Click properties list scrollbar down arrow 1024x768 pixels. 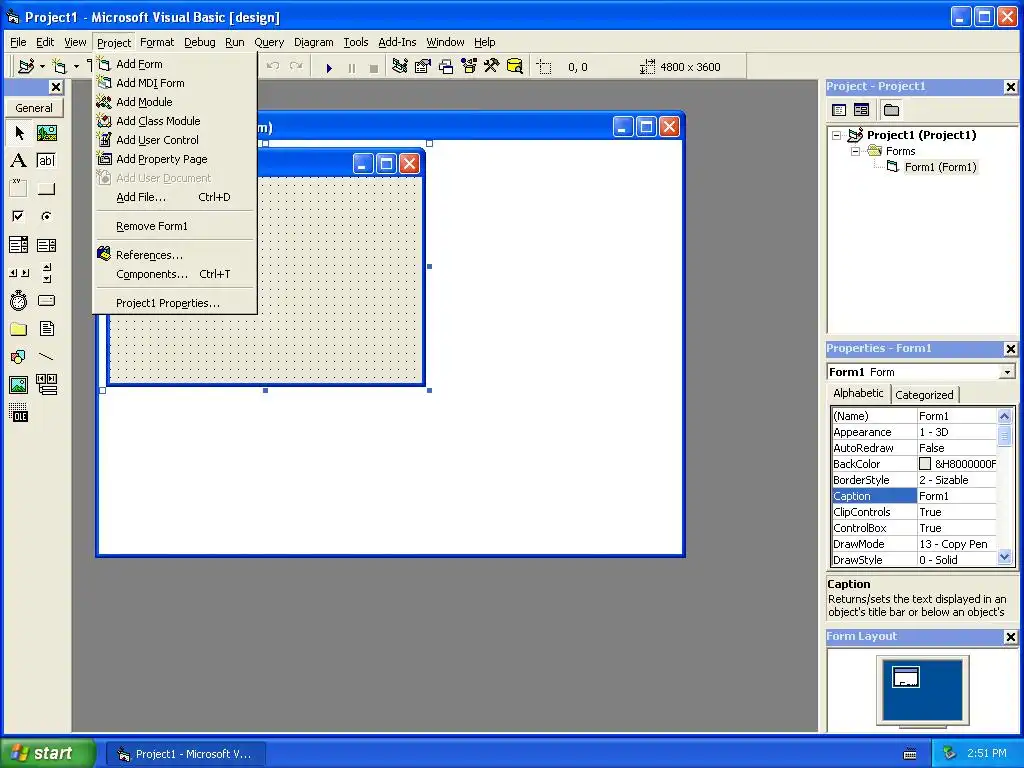[x=1004, y=558]
